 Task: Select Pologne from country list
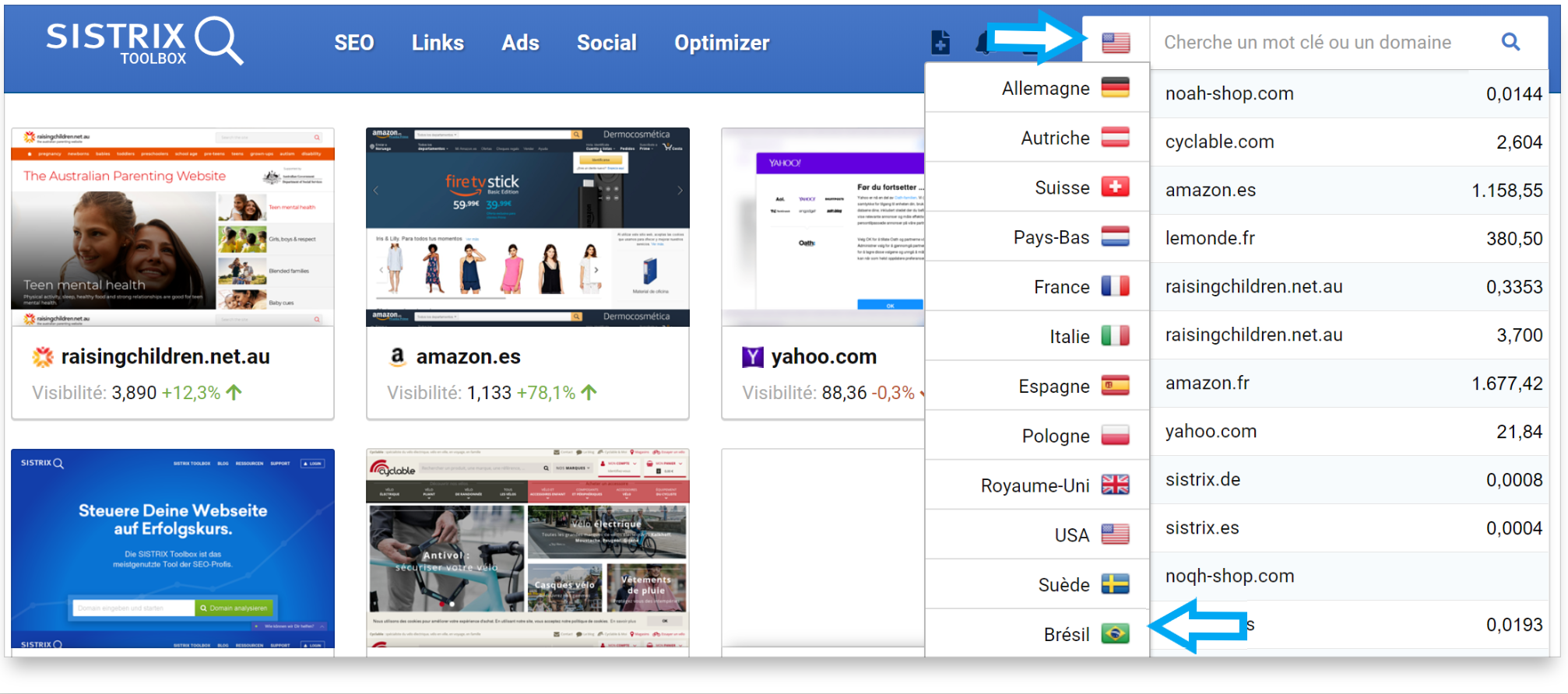1037,436
